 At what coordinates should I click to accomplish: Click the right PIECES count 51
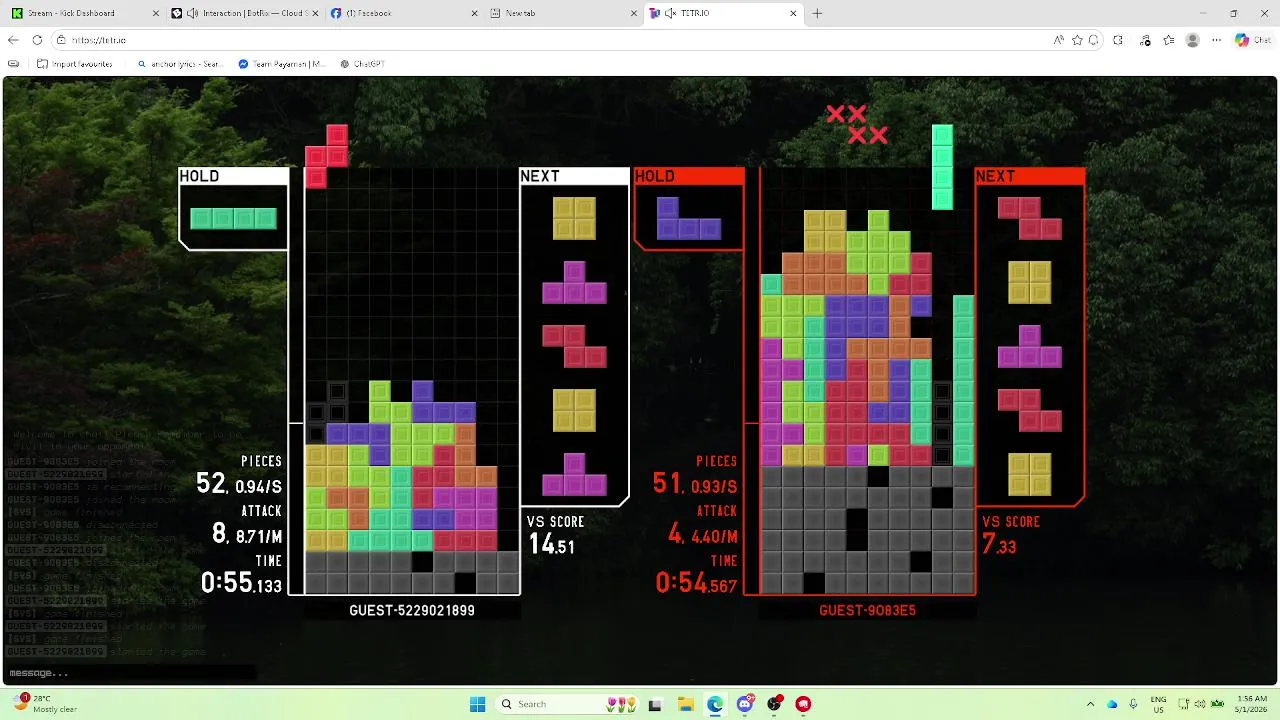667,484
